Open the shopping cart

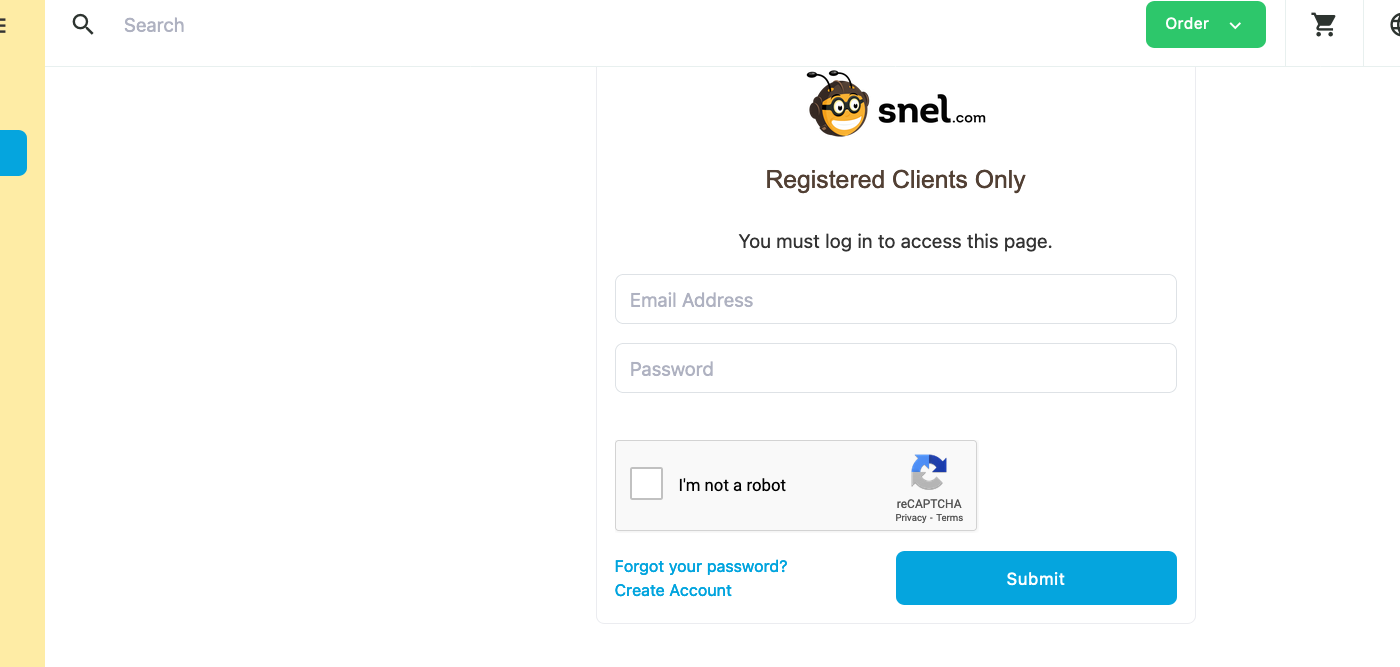pos(1324,25)
